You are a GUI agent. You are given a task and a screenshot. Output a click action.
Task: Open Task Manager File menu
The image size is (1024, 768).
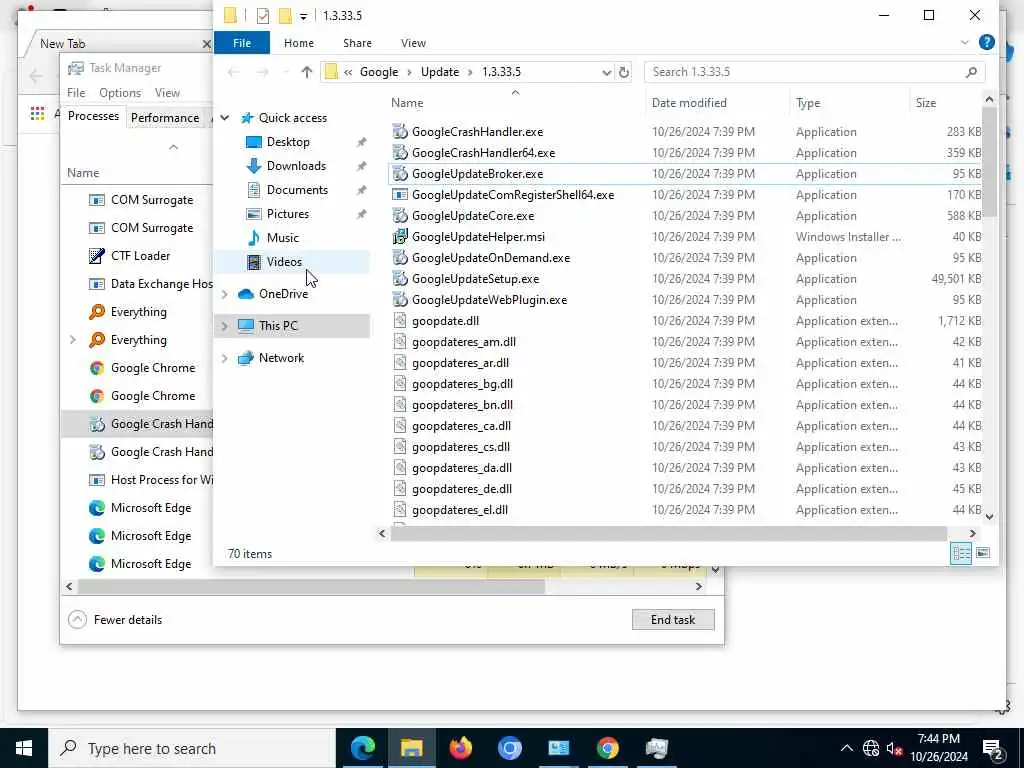click(76, 93)
